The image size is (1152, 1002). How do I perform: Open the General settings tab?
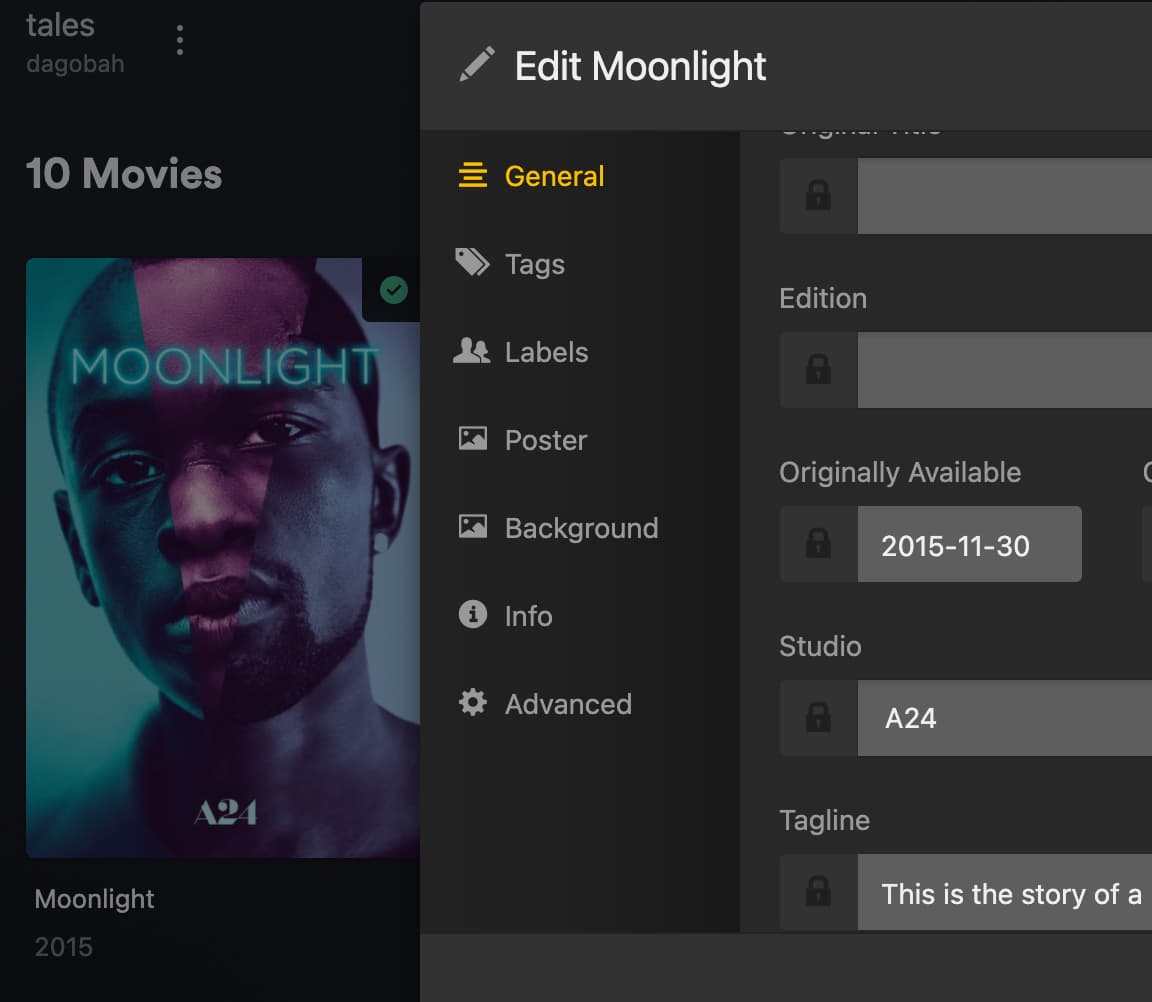530,176
